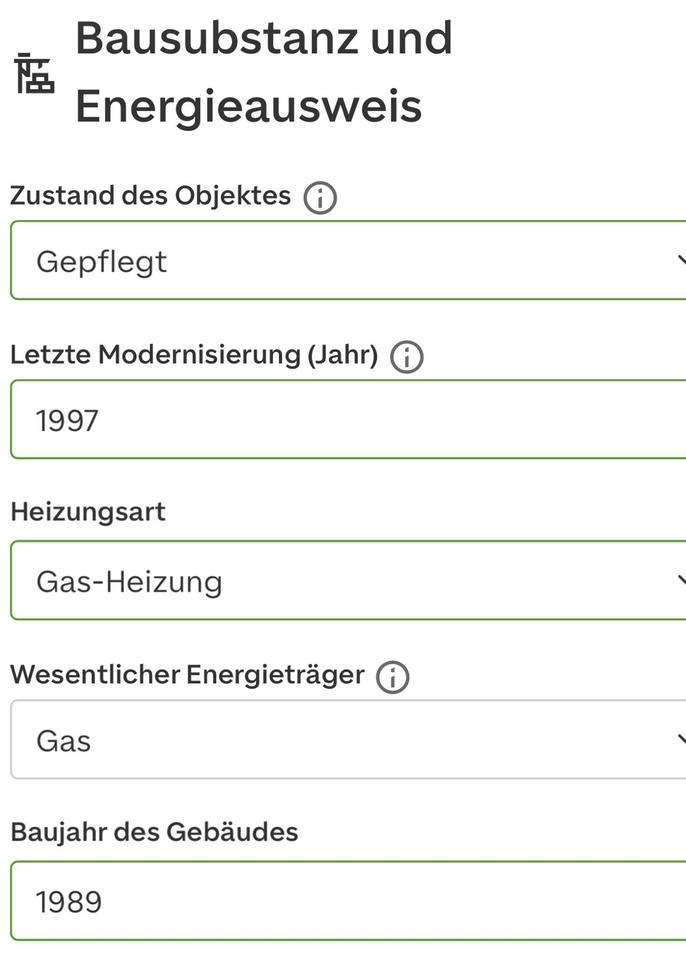Screen dimensions: 686x960
Task: Click the chevron arrow of the Gas dropdown
Action: click(681, 740)
